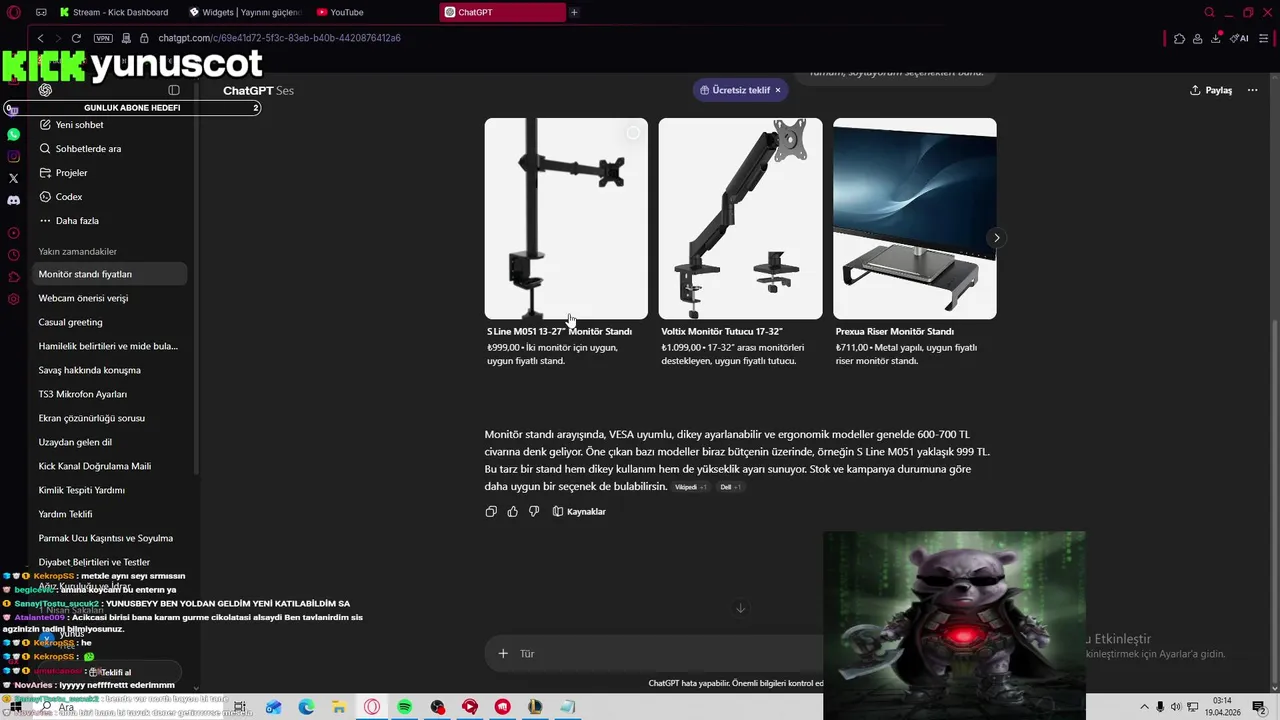Start a new chat with Yeni sohbet
This screenshot has width=1280, height=720.
pos(110,125)
